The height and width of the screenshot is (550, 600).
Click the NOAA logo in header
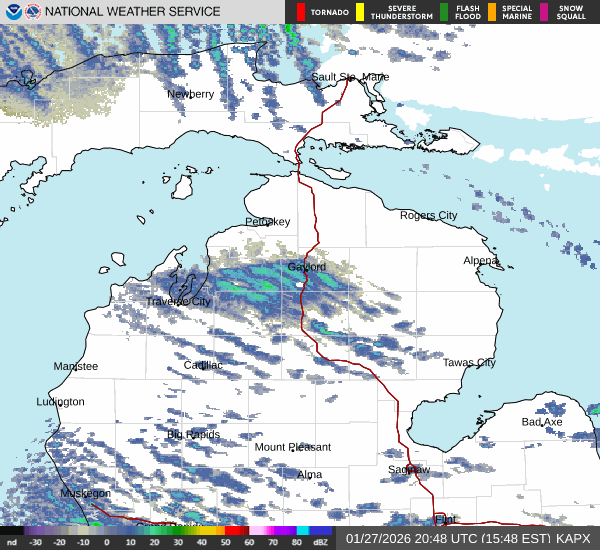12,12
